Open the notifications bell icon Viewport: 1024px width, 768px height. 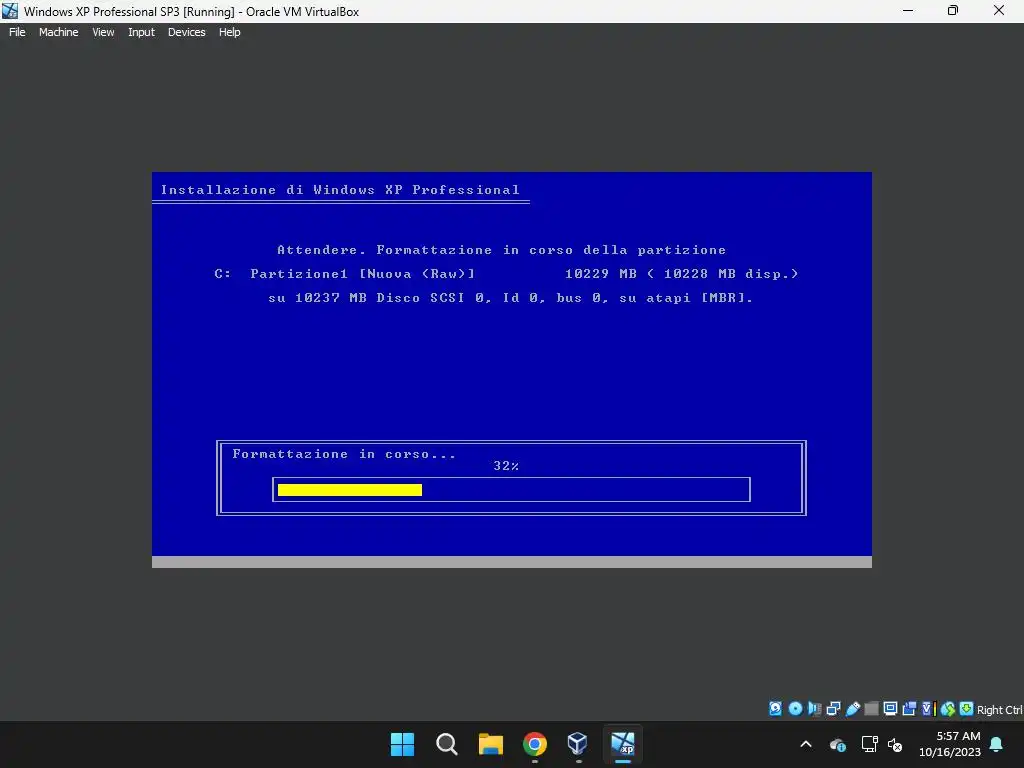(x=997, y=744)
